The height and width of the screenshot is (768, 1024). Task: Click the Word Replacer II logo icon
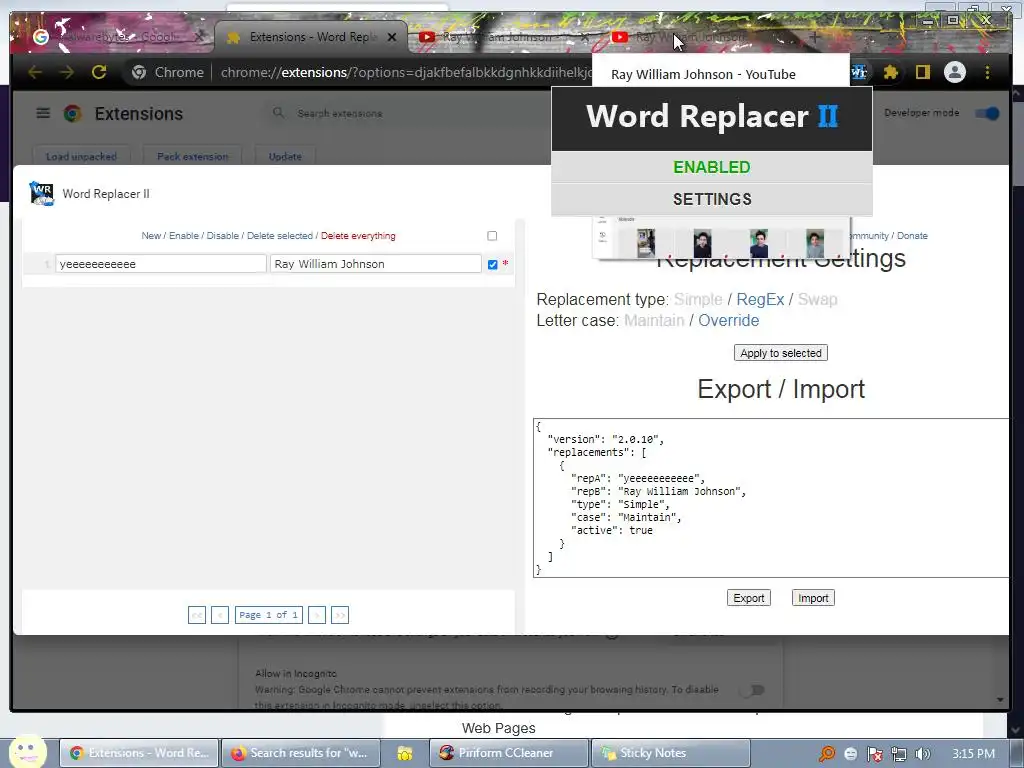42,193
